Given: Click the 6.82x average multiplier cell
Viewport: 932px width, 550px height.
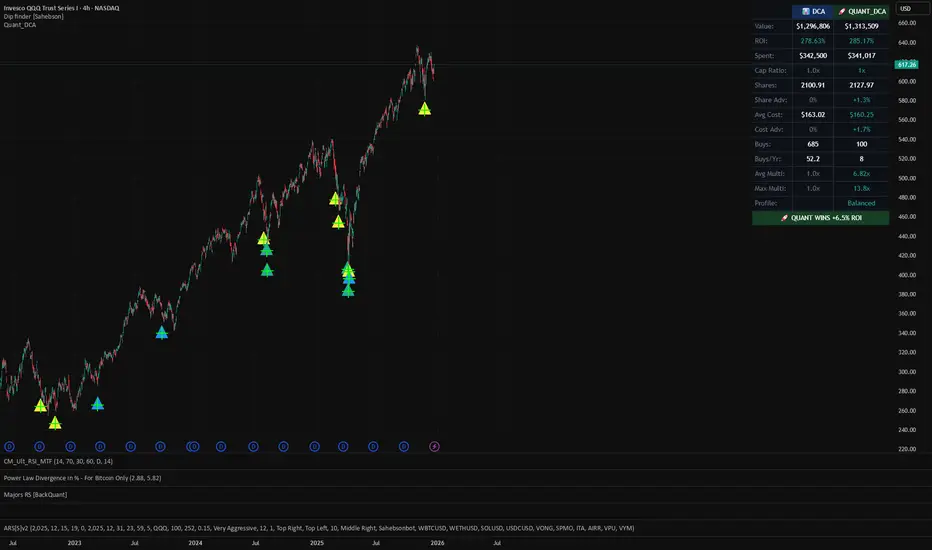Looking at the screenshot, I should pyautogui.click(x=861, y=174).
